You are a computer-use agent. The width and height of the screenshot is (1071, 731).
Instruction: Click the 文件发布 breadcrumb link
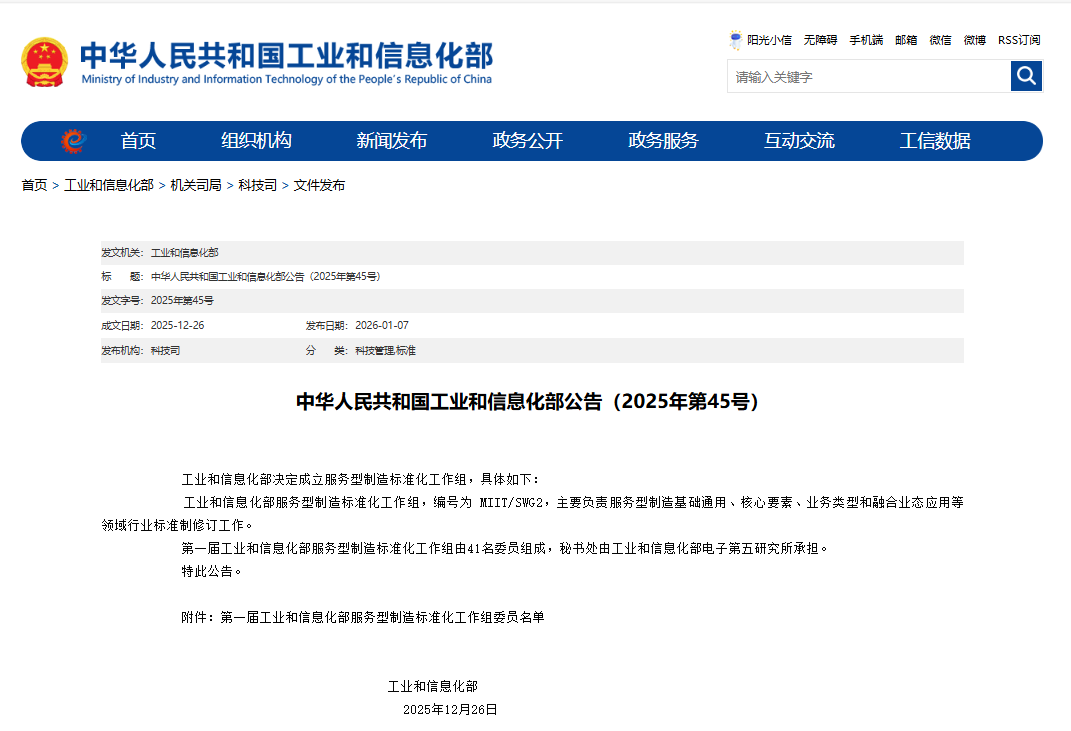318,185
